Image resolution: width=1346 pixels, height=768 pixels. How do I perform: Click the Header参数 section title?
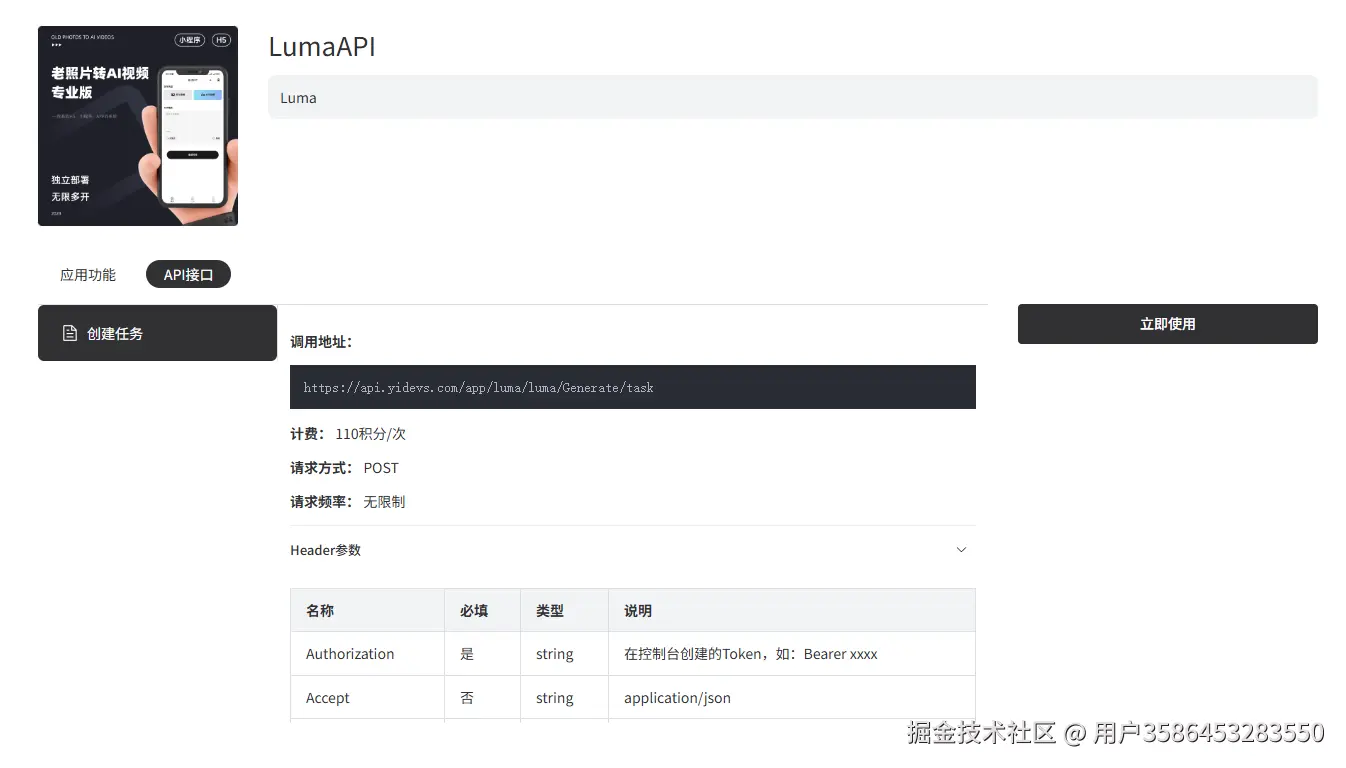coord(325,550)
